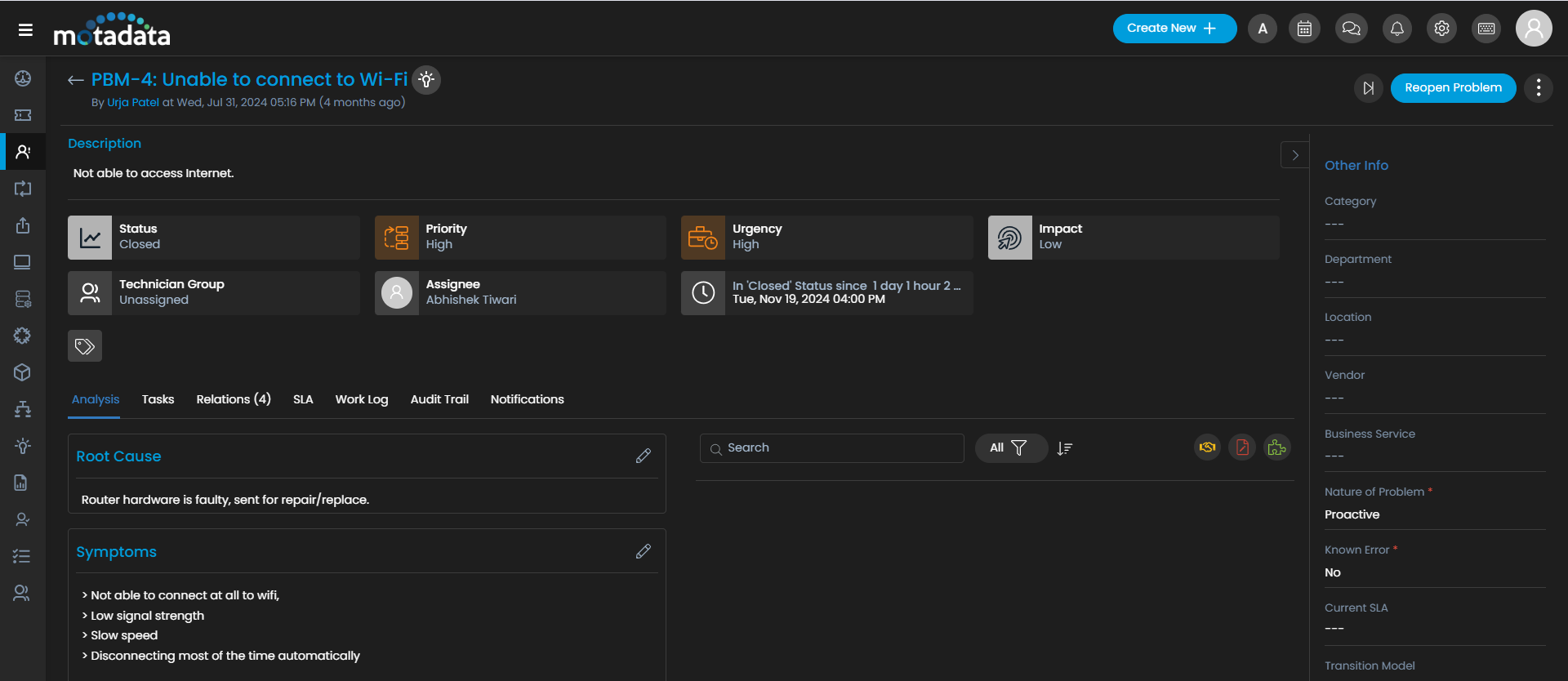
Task: Open the Priority High field
Action: [x=520, y=238]
